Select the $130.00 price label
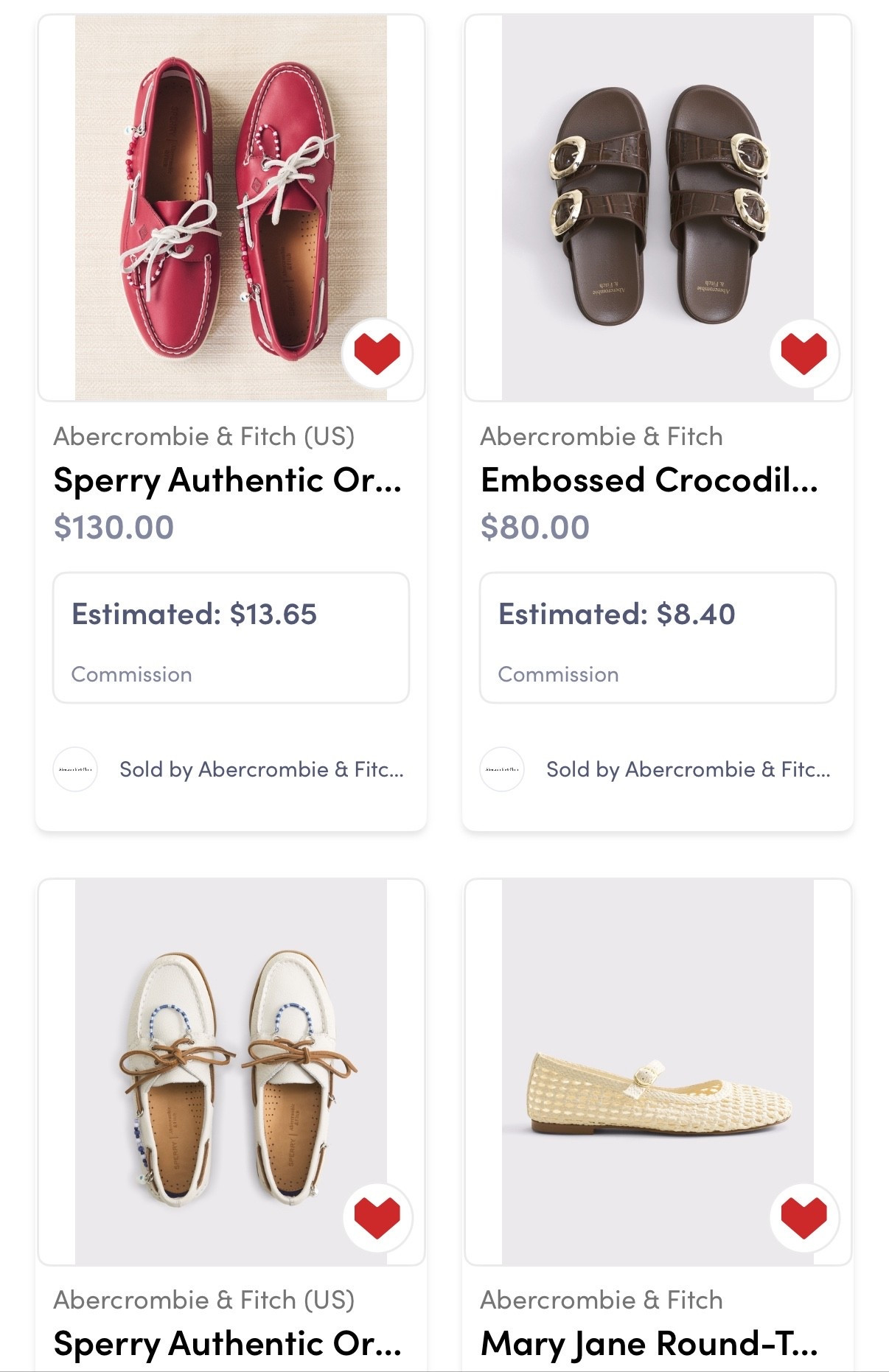Viewport: 889px width, 1372px height. click(x=114, y=528)
